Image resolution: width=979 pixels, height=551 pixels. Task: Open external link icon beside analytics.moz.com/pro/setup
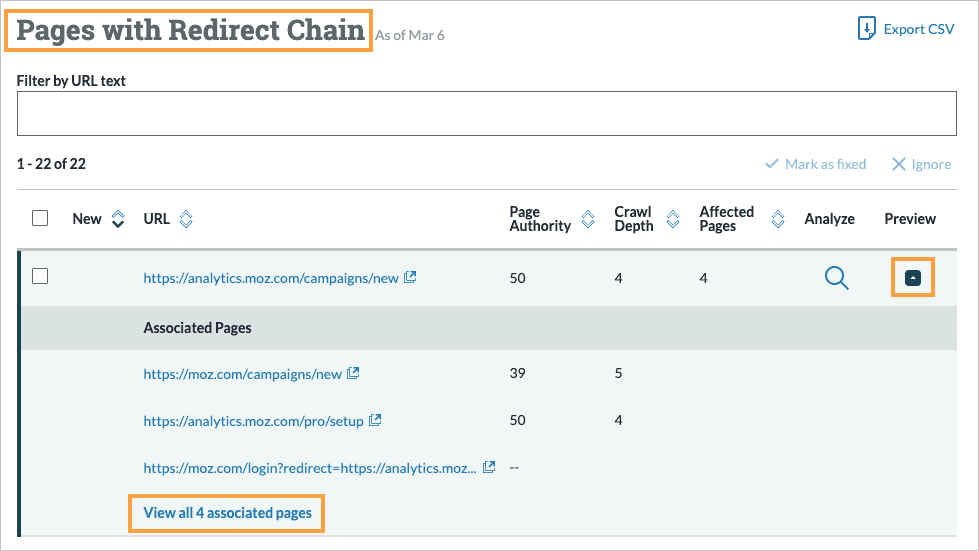coord(375,421)
